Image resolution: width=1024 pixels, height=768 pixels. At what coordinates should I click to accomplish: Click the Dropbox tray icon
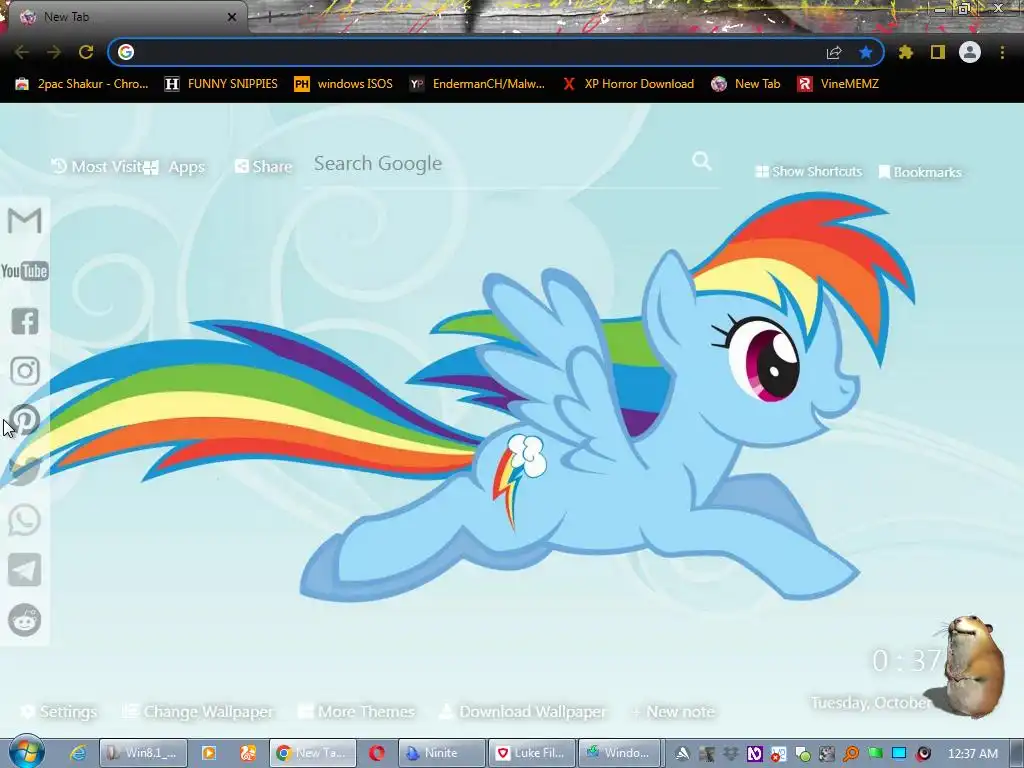(731, 754)
